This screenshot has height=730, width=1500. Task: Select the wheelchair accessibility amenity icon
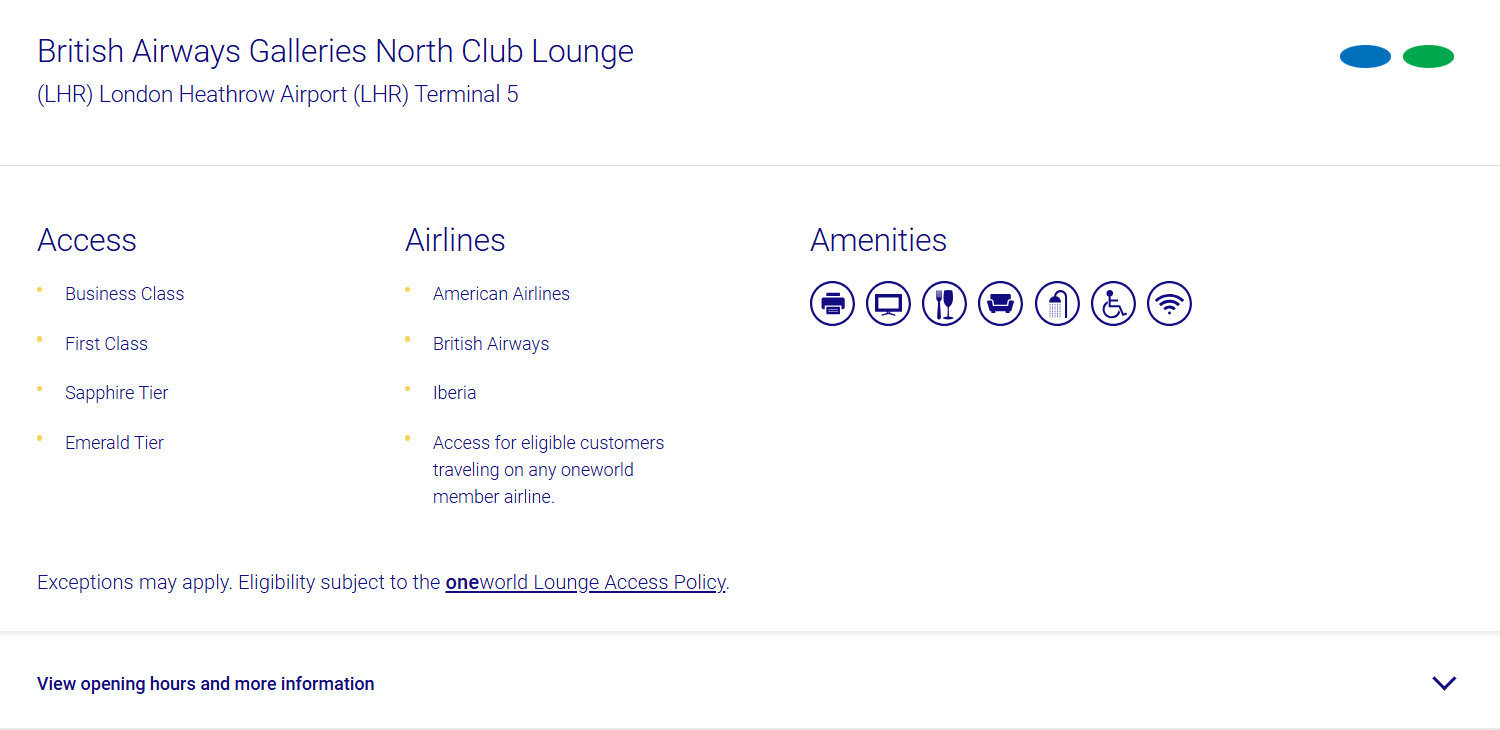click(x=1113, y=303)
